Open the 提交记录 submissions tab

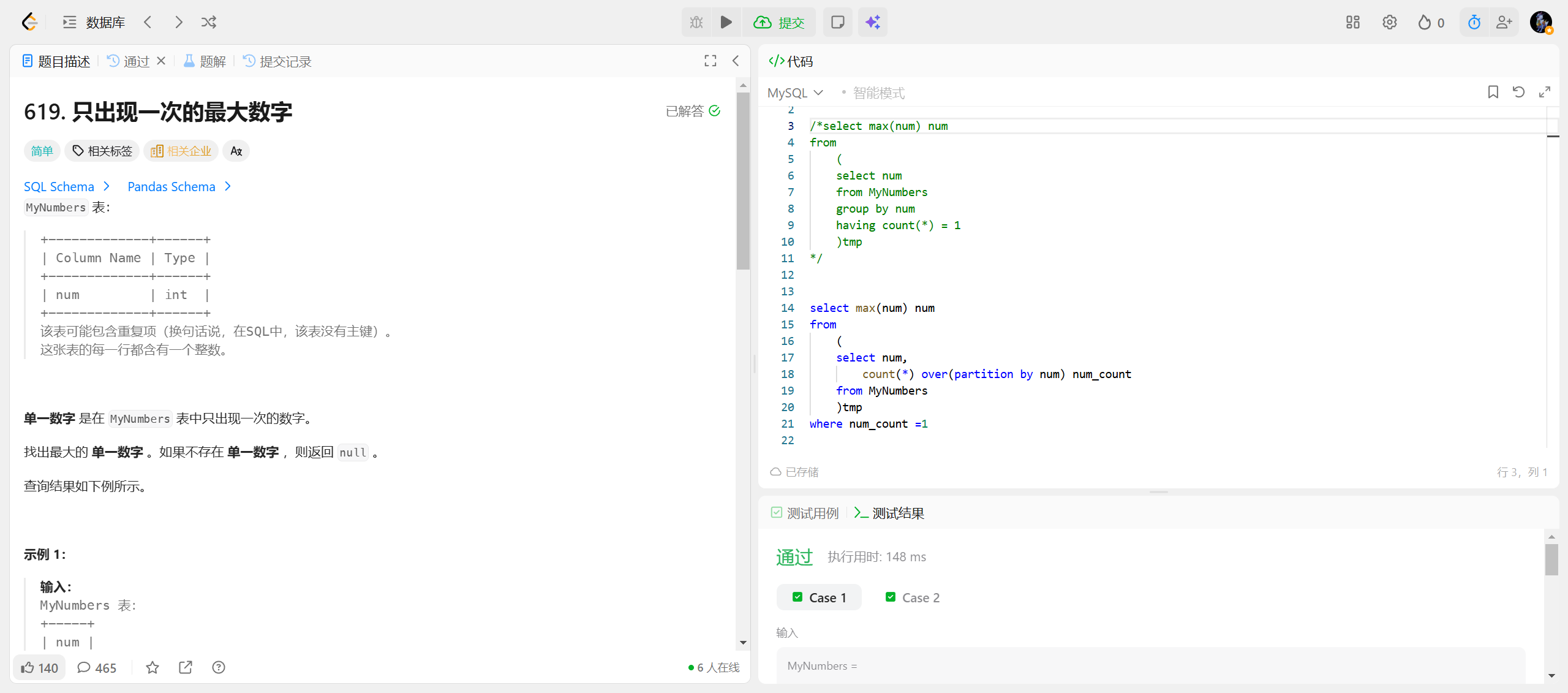pos(277,61)
